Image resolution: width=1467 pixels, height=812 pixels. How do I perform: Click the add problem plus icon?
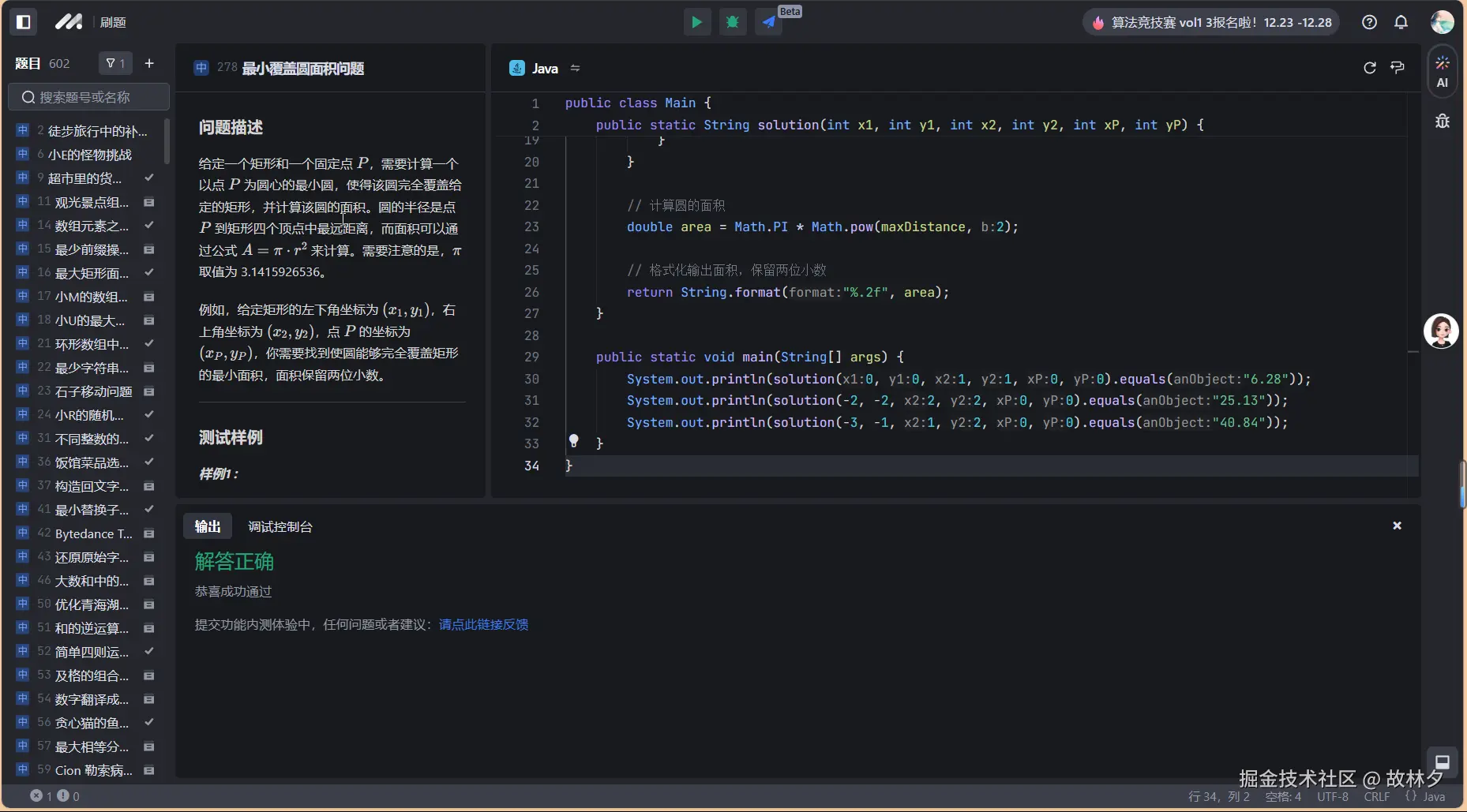[149, 63]
